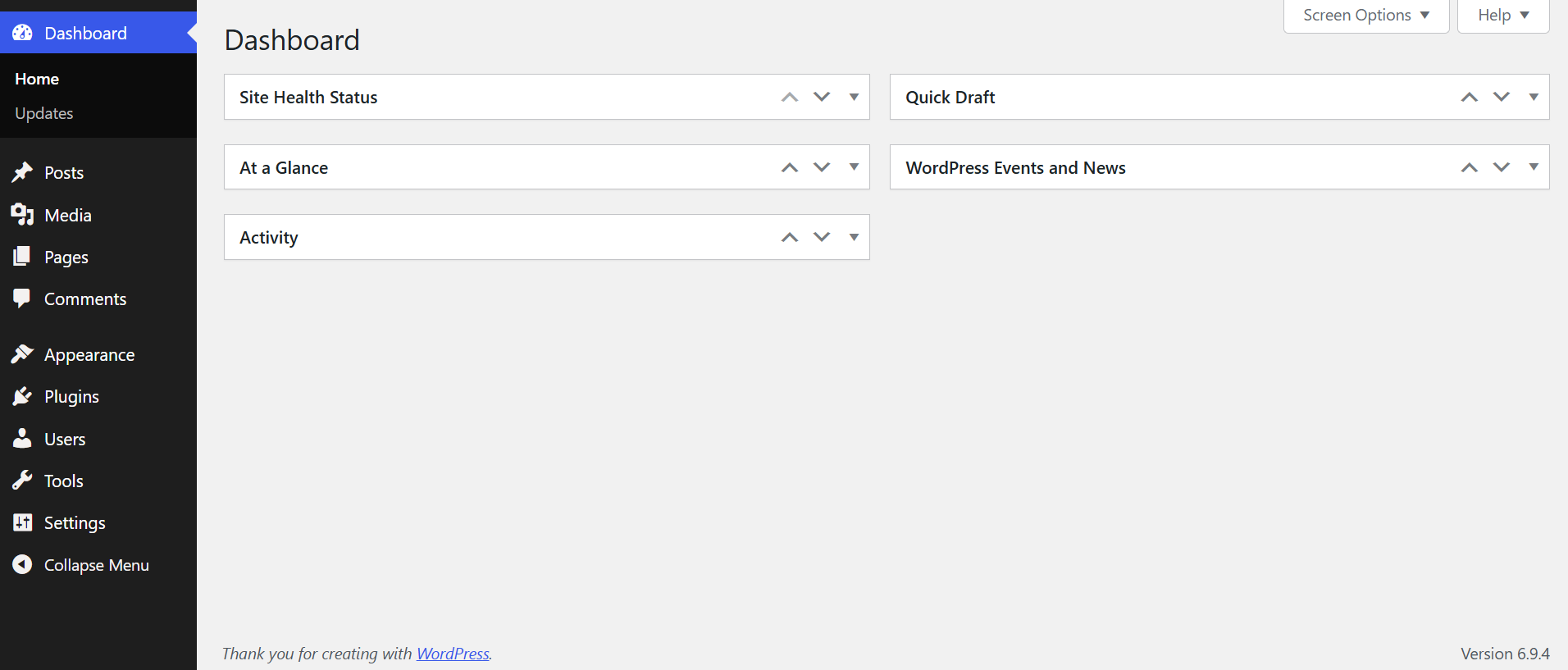Image resolution: width=1568 pixels, height=670 pixels.
Task: Move Site Health Status widget up
Action: click(790, 97)
